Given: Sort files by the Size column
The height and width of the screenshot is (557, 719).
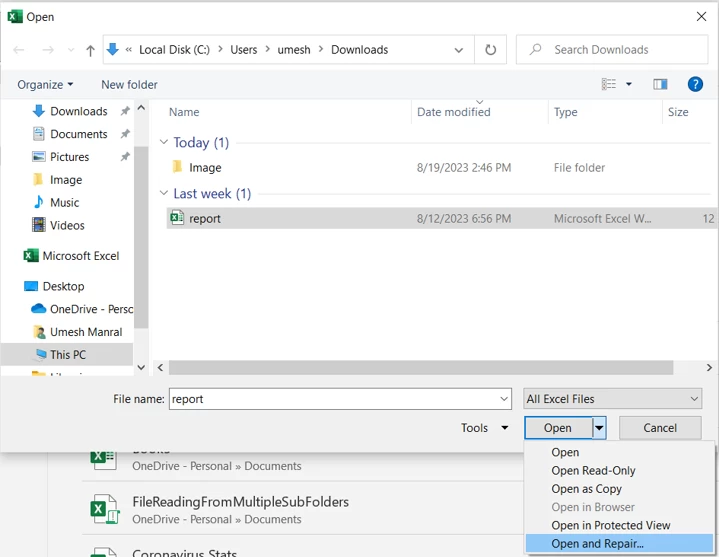Looking at the screenshot, I should (678, 112).
